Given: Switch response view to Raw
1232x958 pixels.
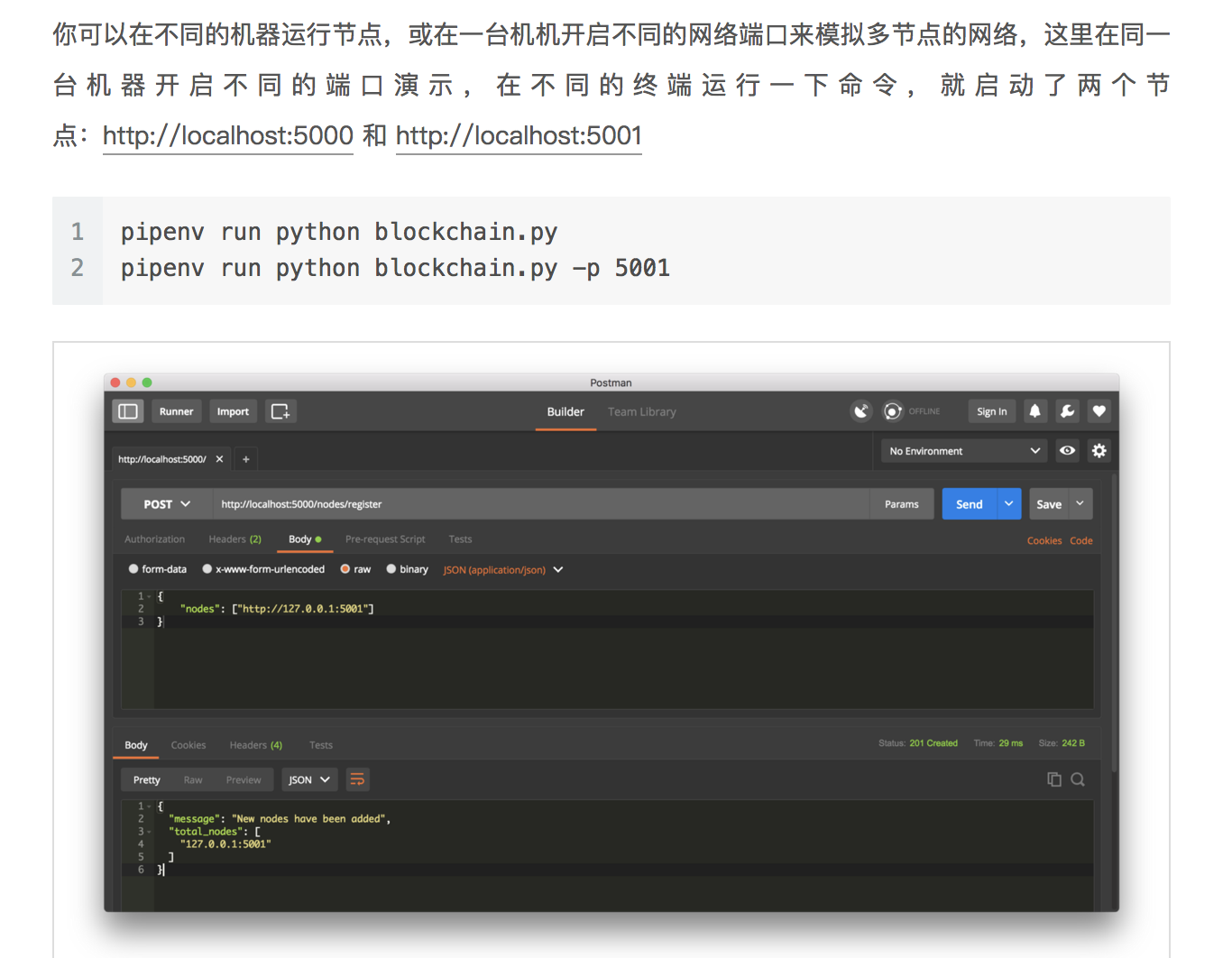Looking at the screenshot, I should [x=193, y=779].
